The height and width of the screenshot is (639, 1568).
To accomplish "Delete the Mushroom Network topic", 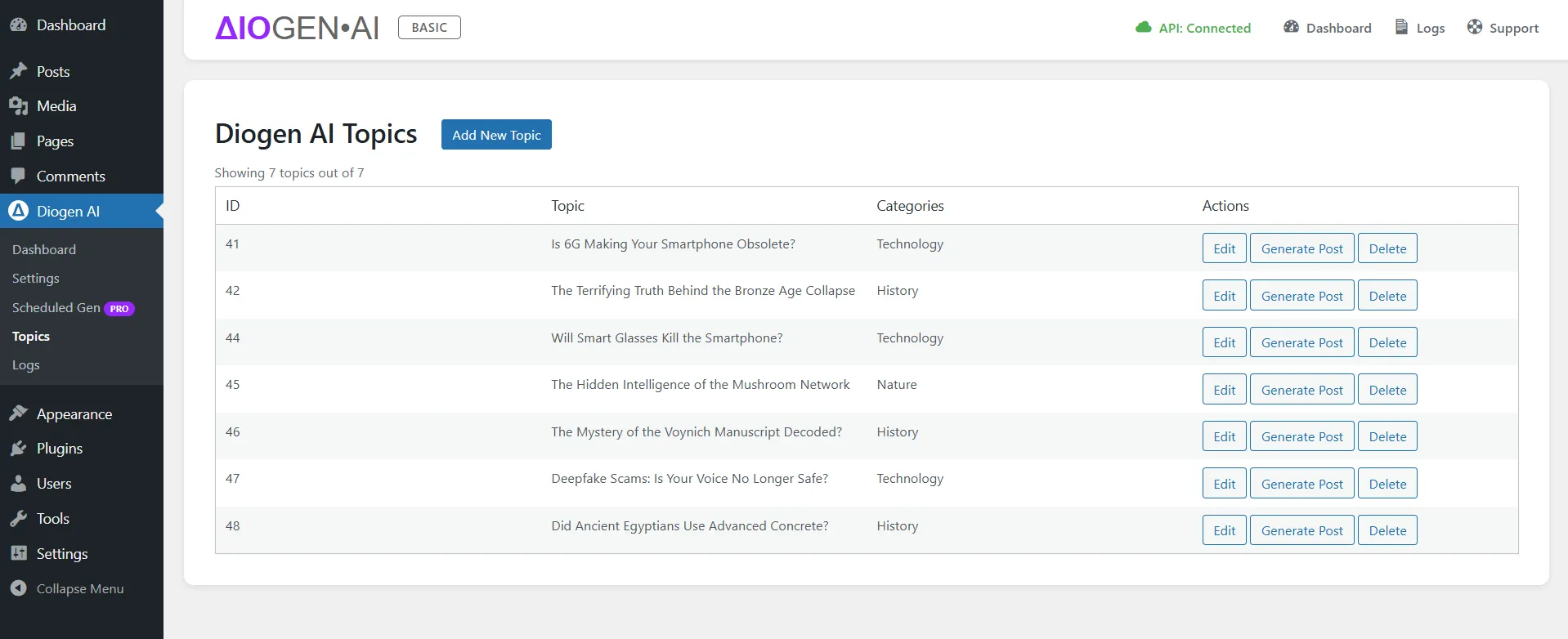I will tap(1387, 390).
